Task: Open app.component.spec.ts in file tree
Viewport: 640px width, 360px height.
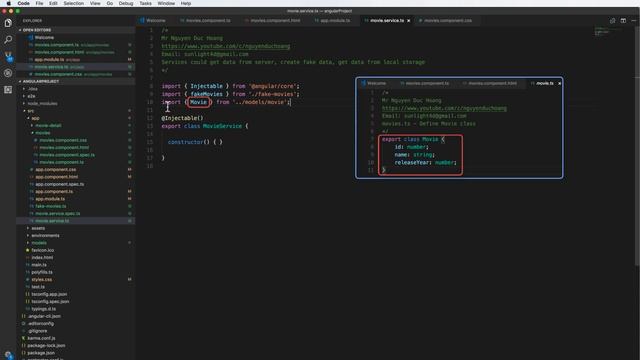Action: click(x=60, y=184)
